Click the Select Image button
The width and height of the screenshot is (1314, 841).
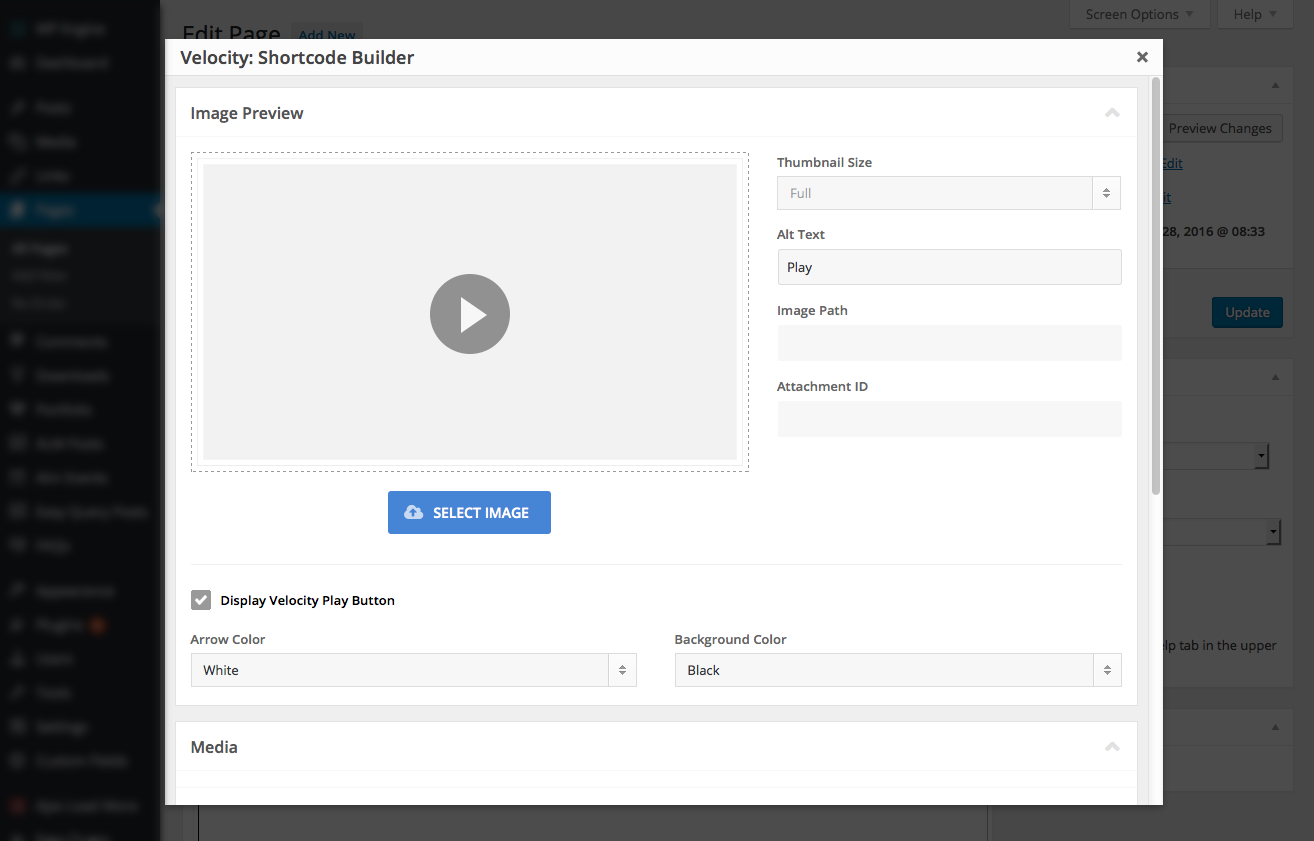point(469,512)
